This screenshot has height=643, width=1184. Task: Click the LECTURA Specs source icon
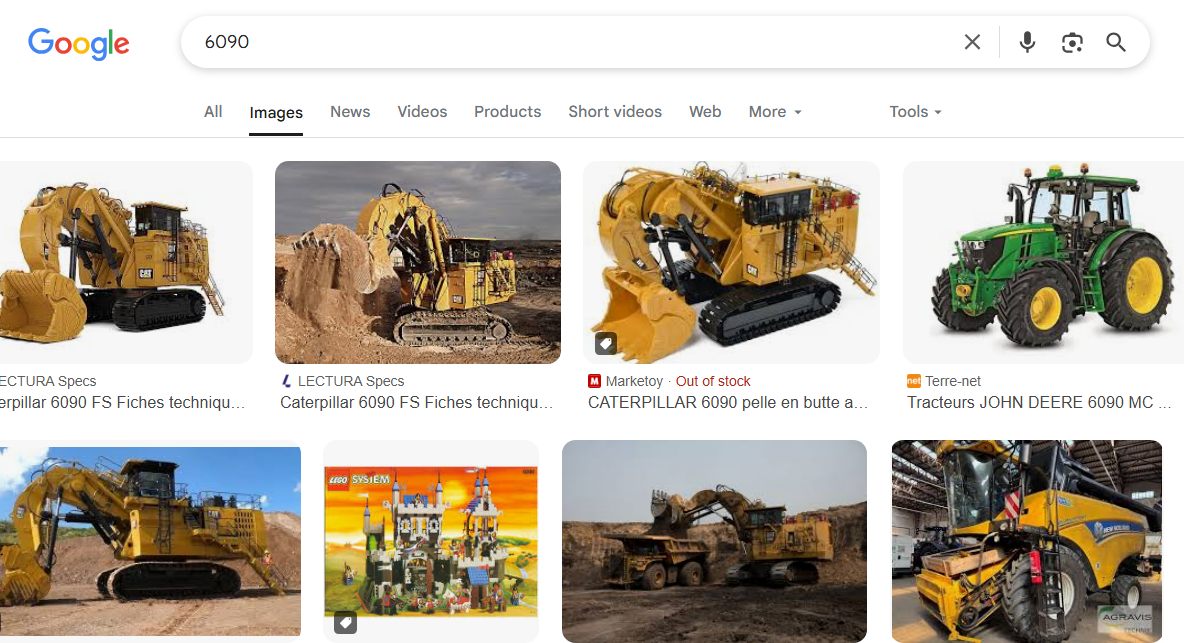tap(286, 381)
